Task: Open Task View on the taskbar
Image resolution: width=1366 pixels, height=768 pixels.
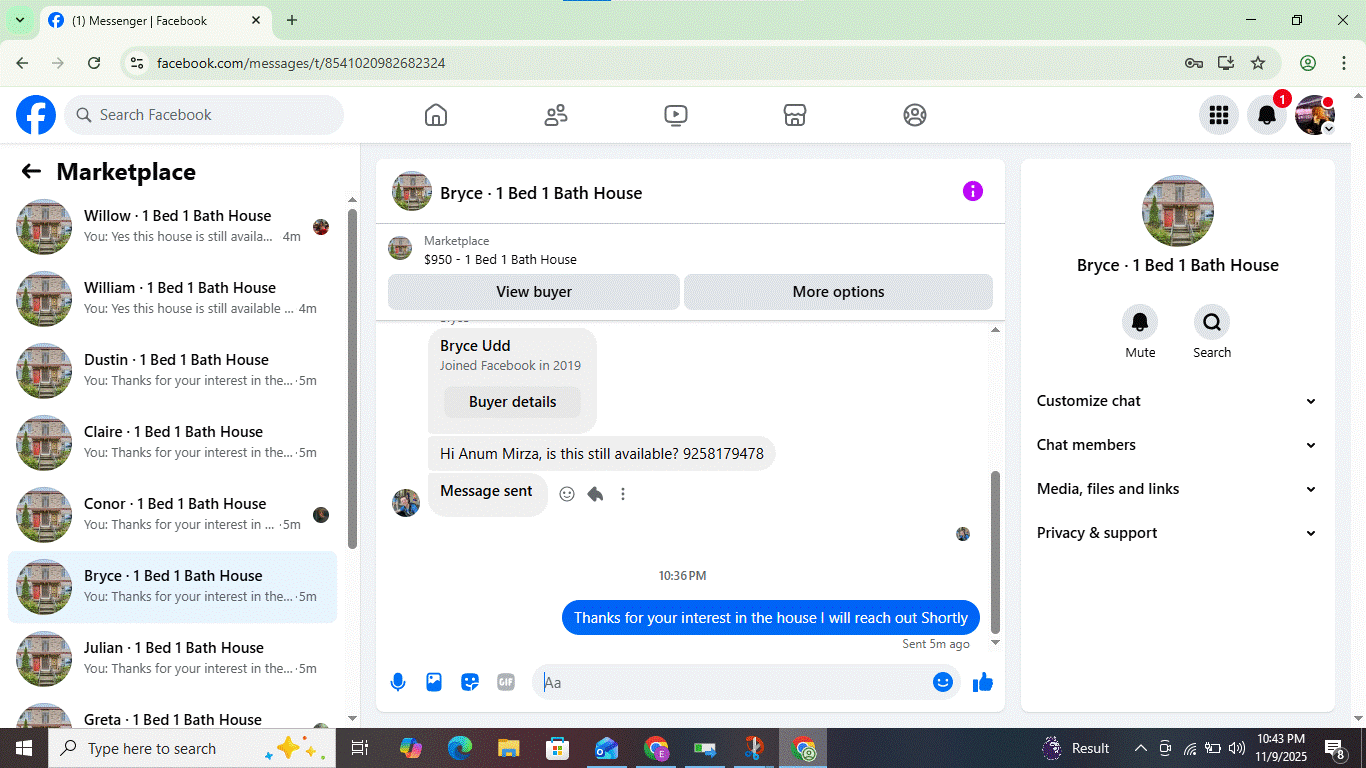Action: pos(360,748)
